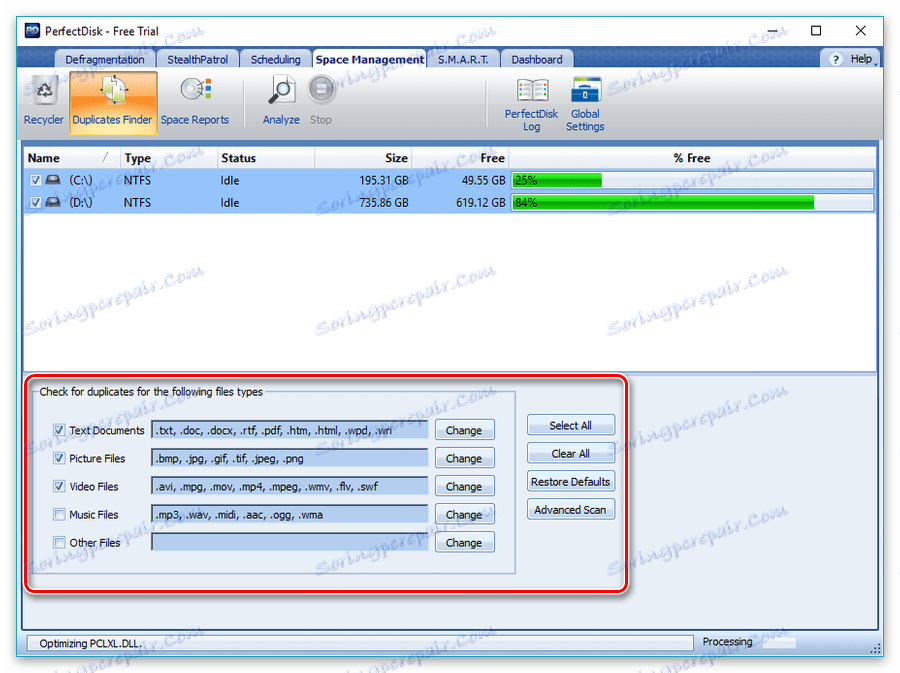Sort by the Type column header
Image resolution: width=900 pixels, height=673 pixels.
coord(168,158)
